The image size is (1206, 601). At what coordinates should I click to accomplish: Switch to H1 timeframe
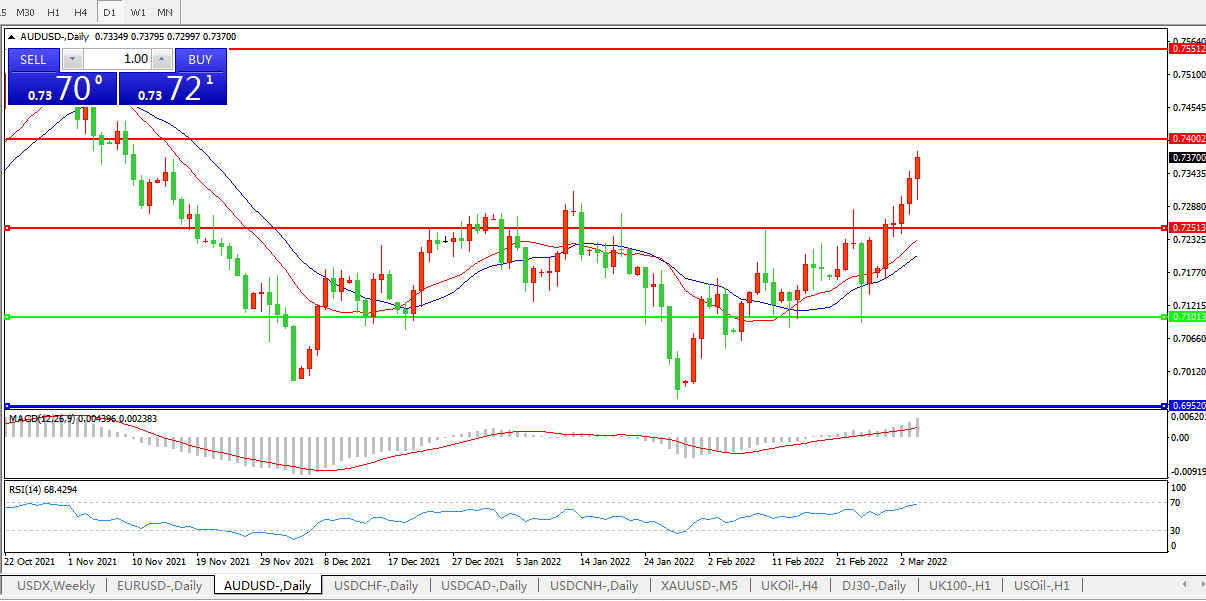[54, 12]
